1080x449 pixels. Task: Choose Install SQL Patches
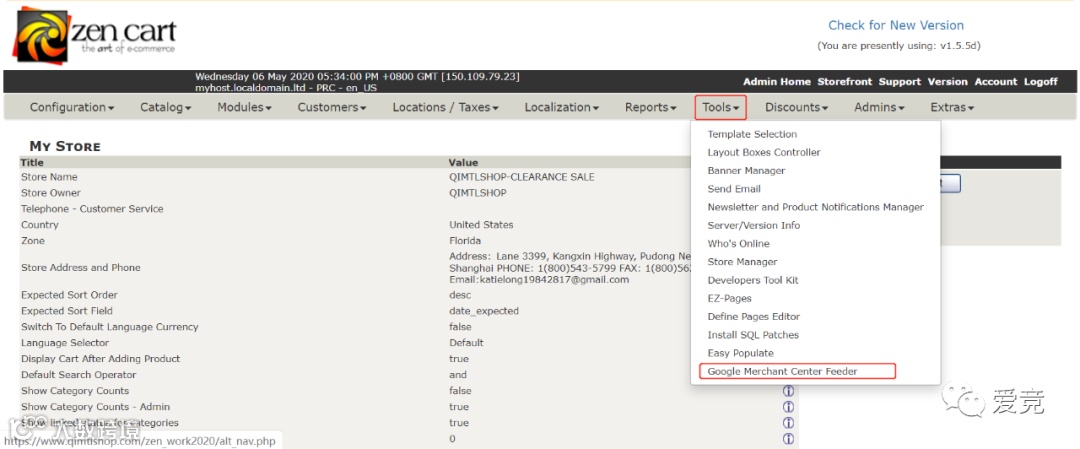coord(753,335)
